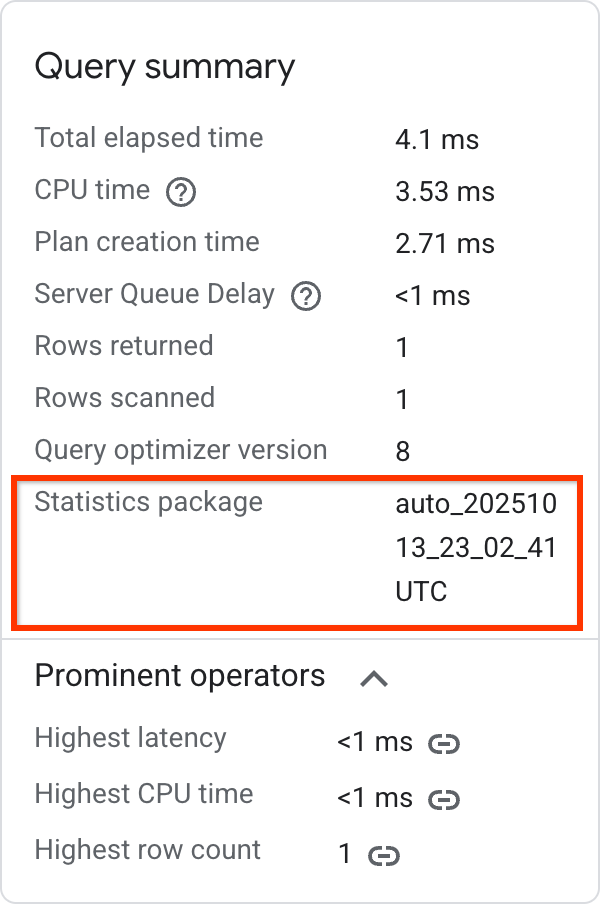Viewport: 600px width, 904px height.
Task: Click the Total elapsed time value 4.1 ms
Action: pos(437,140)
